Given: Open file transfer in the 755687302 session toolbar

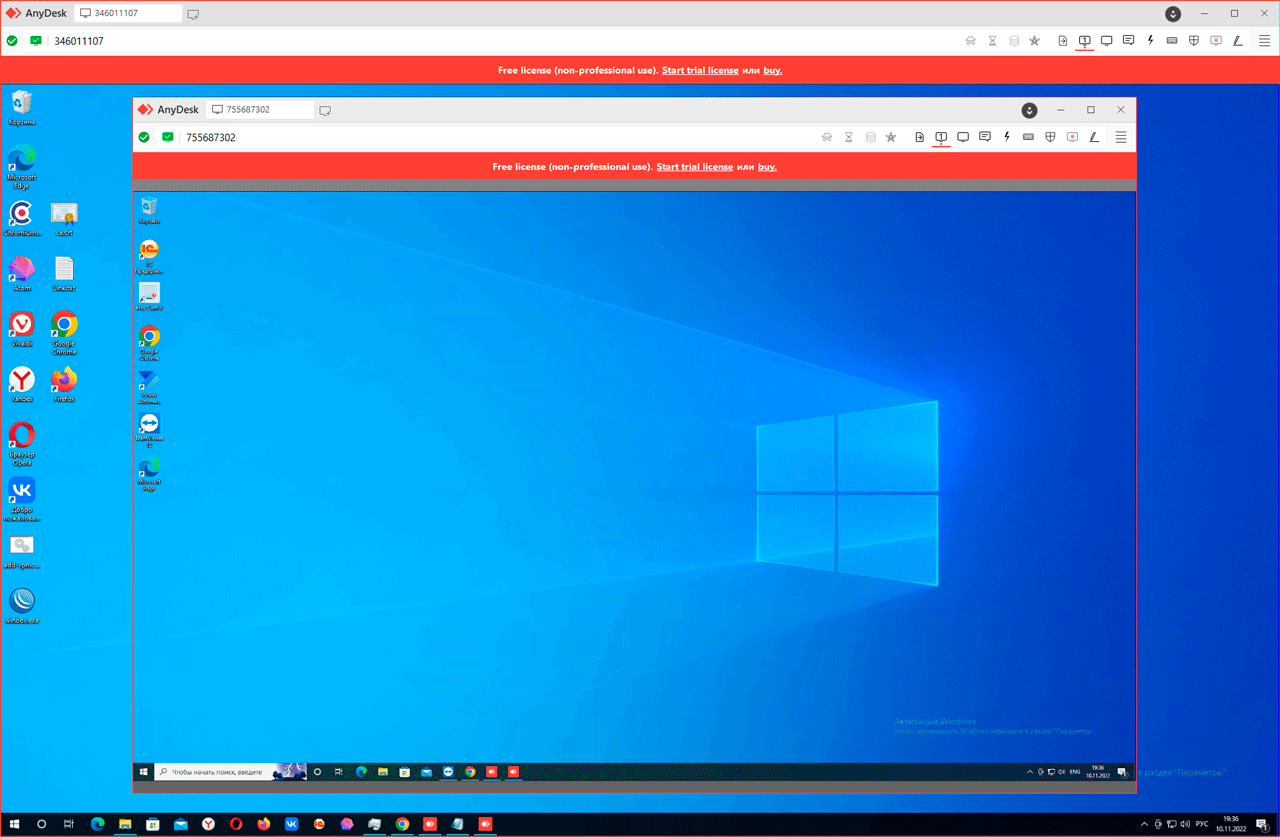Looking at the screenshot, I should click(x=919, y=137).
